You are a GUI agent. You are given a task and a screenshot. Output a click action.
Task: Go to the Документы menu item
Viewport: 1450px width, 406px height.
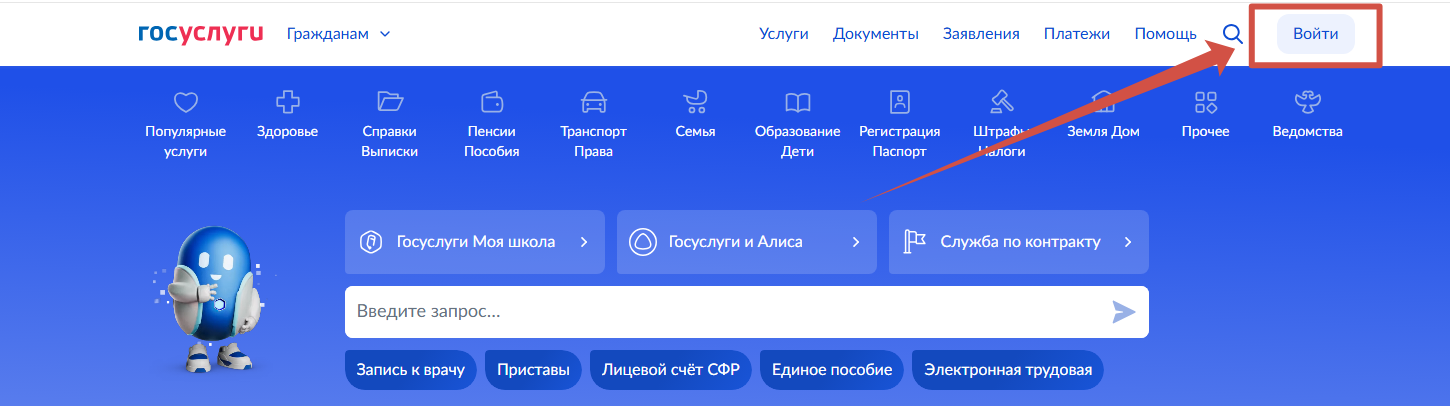(875, 34)
